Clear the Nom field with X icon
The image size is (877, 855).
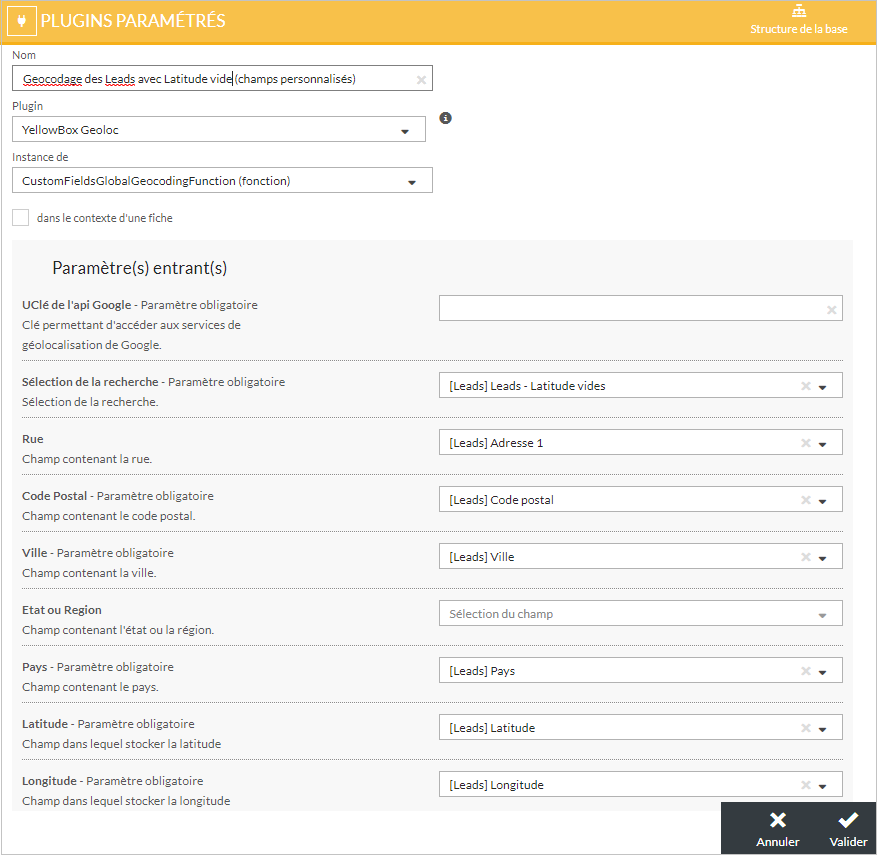click(421, 79)
